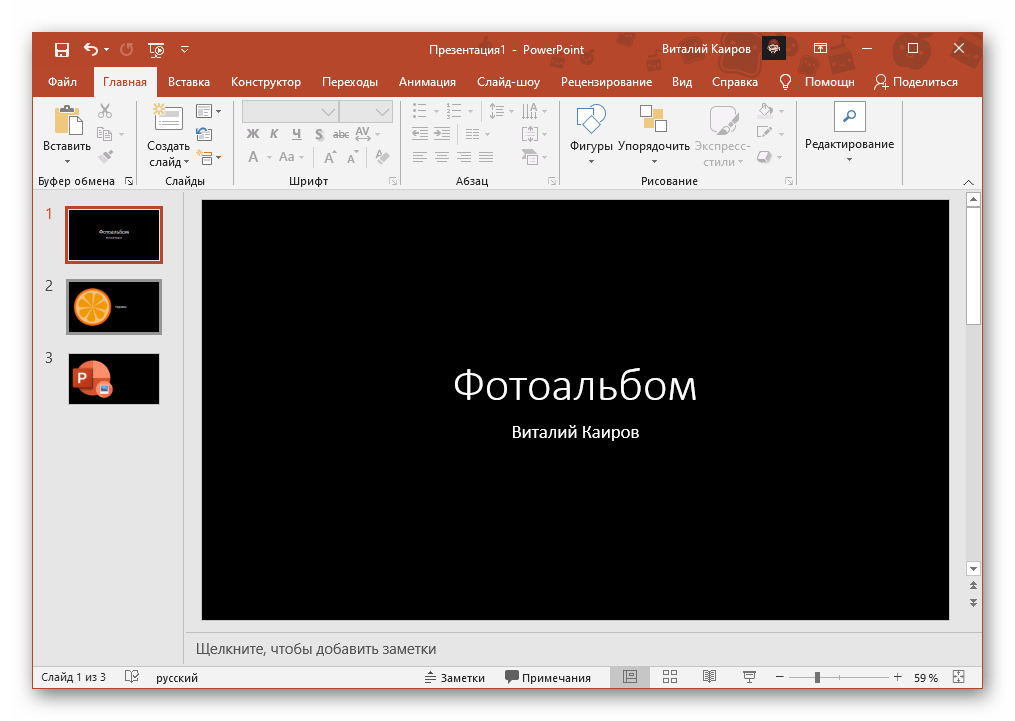
Task: Open the font name combo box
Action: click(x=328, y=112)
